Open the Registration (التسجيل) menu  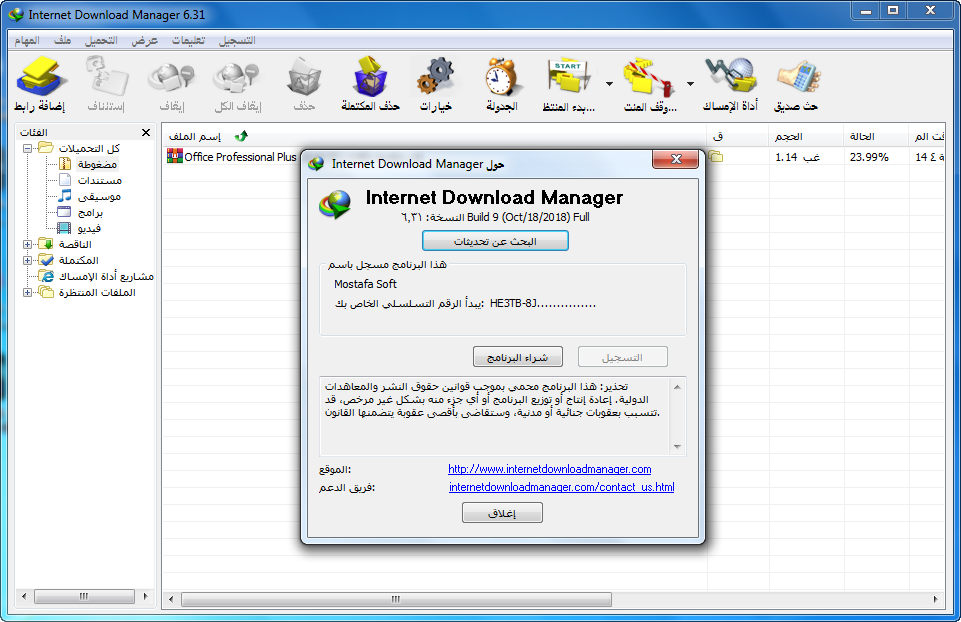coord(237,40)
